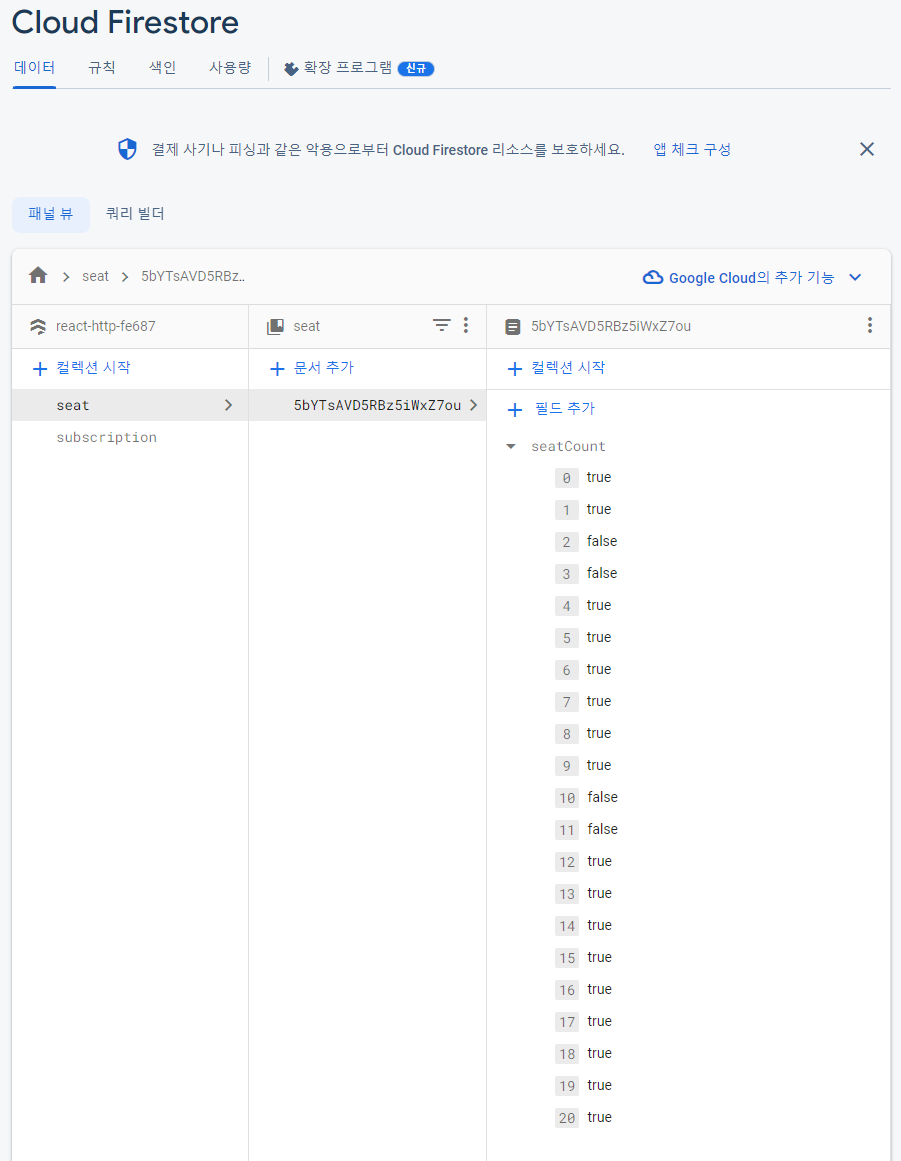Screen dimensions: 901x1161
Task: Click the filter icon in seat collection
Action: [441, 325]
